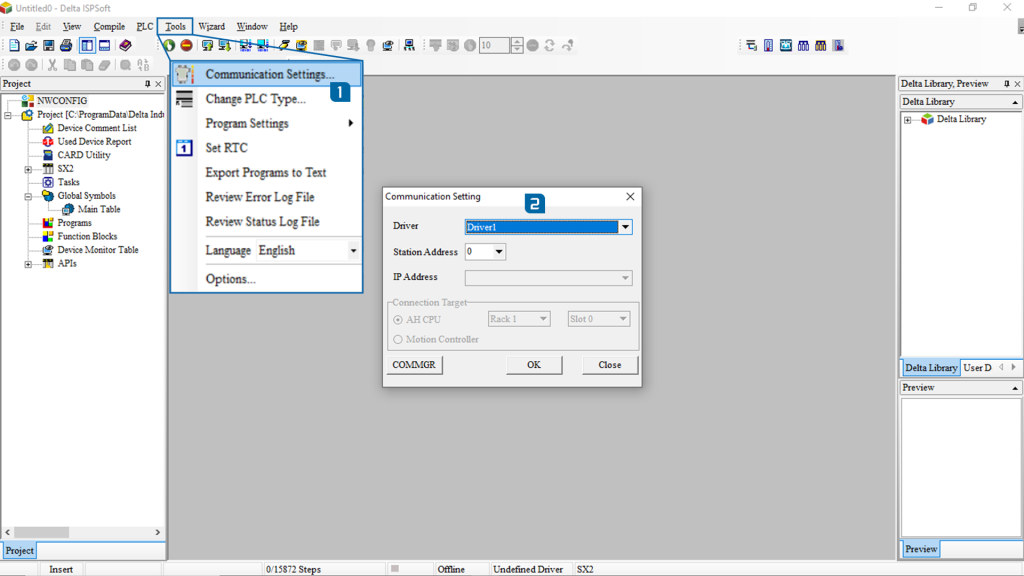Image resolution: width=1024 pixels, height=576 pixels.
Task: Collapse the Project root tree node
Action: click(8, 115)
